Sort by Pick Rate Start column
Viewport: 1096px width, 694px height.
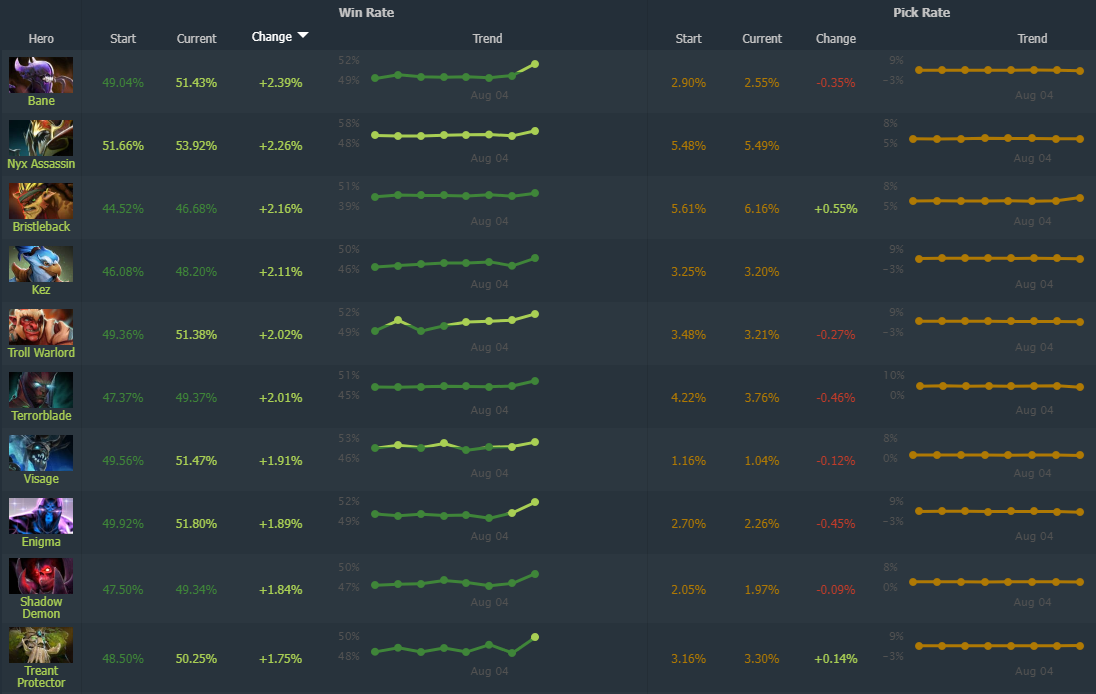[x=688, y=38]
